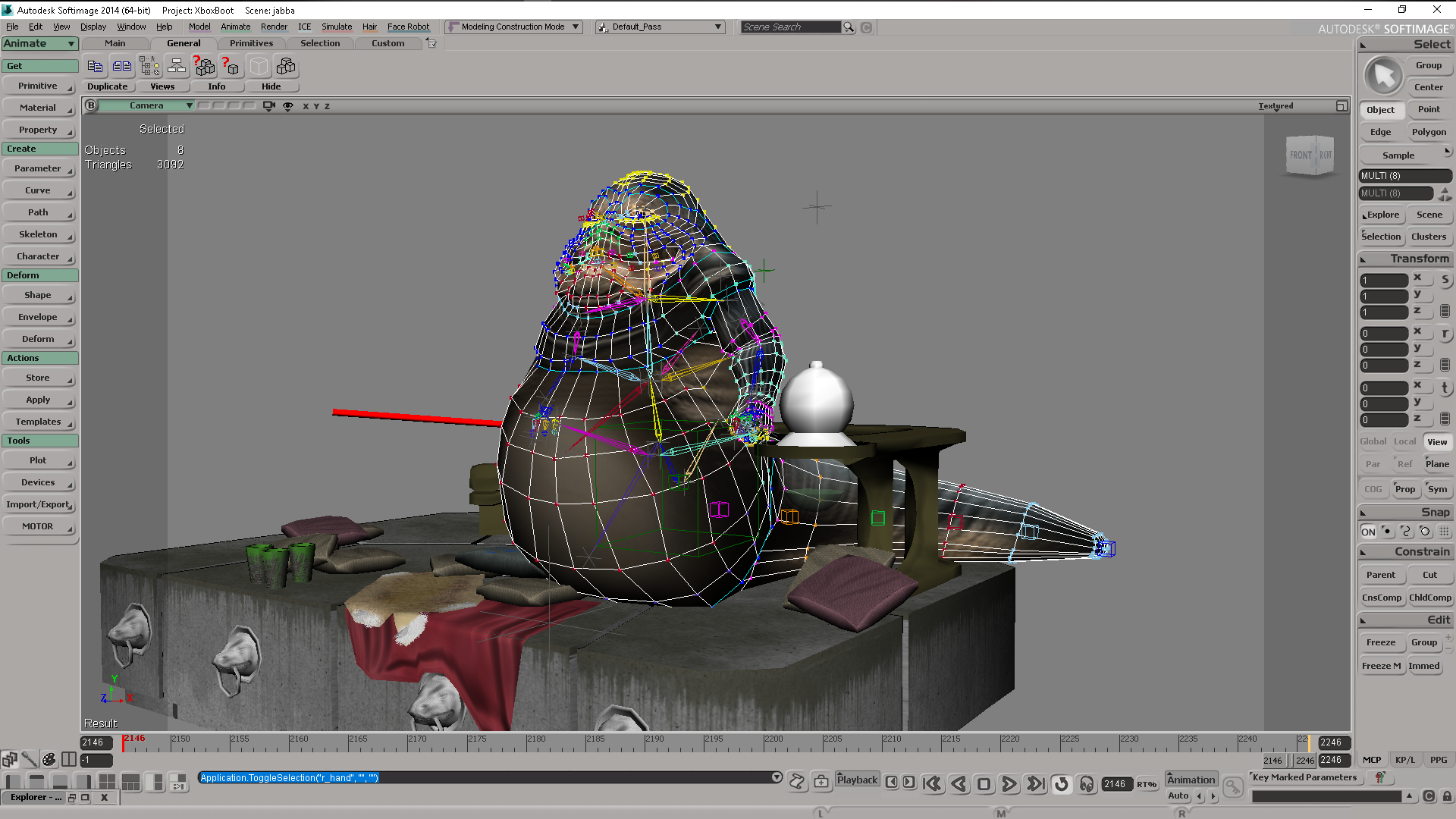Switch to the KP/L tab
Screen dimensions: 1456x819
[1405, 760]
